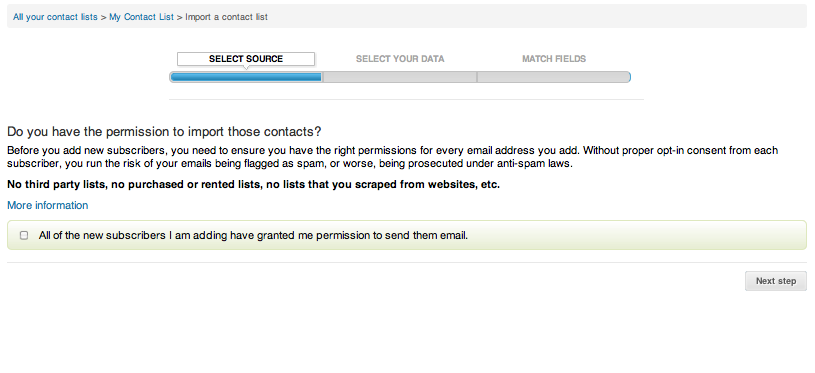
Task: Switch to the SELECT YOUR DATA step
Action: click(x=400, y=59)
